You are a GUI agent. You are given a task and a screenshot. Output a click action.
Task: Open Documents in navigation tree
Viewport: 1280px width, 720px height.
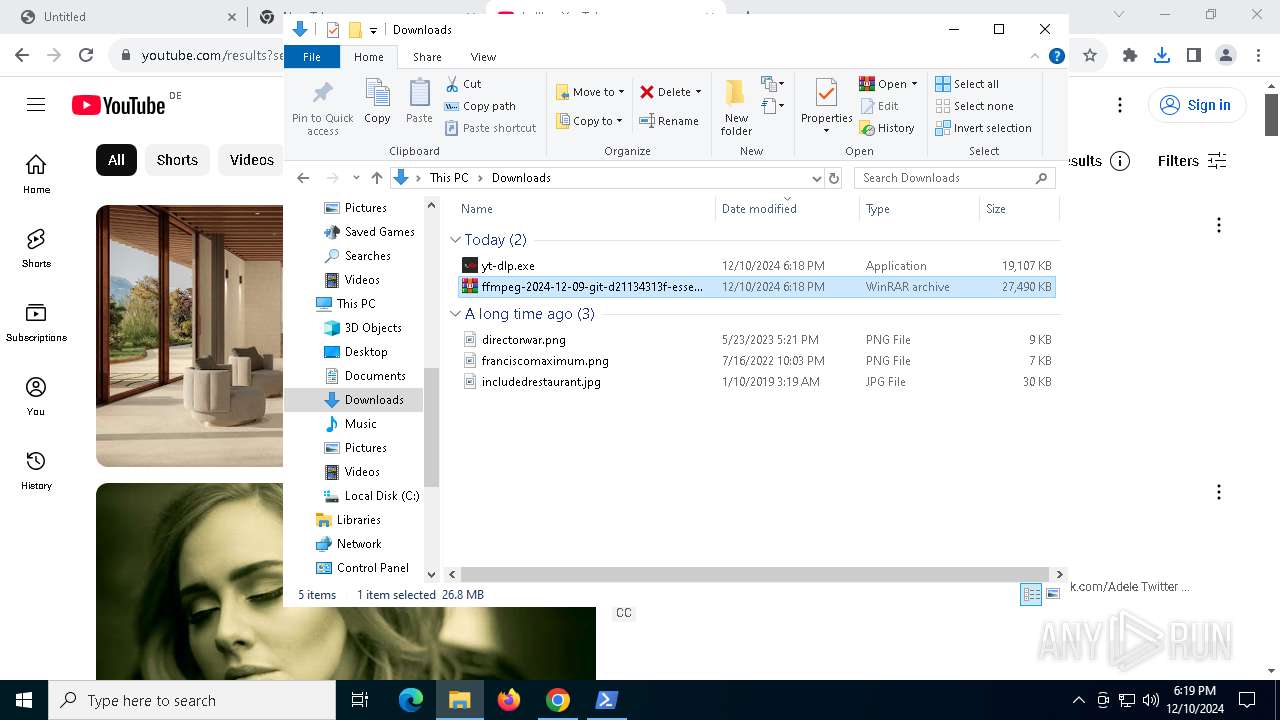pyautogui.click(x=365, y=376)
